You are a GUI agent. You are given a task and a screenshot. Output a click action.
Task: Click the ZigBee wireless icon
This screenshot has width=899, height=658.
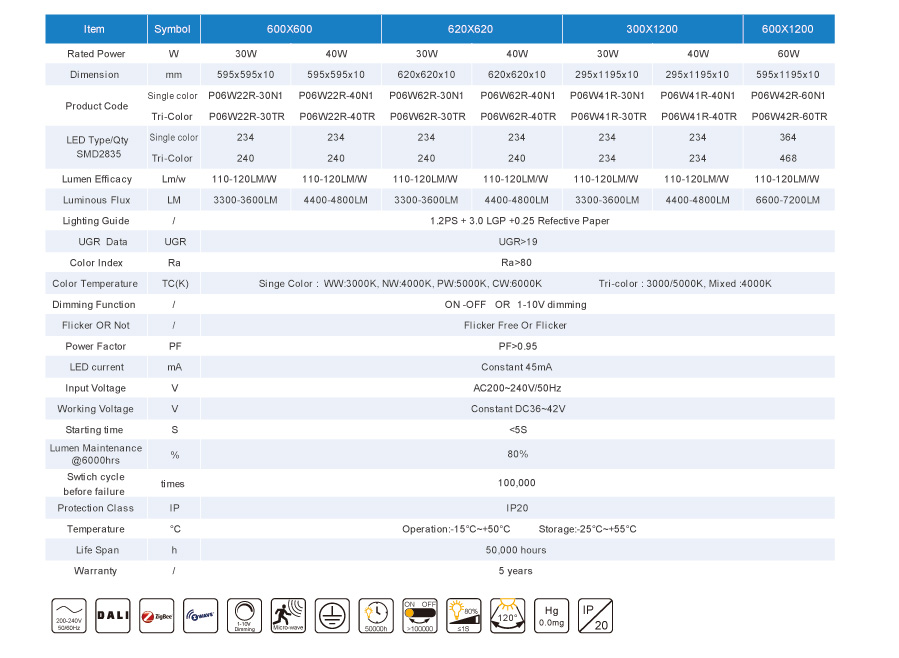[x=156, y=615]
